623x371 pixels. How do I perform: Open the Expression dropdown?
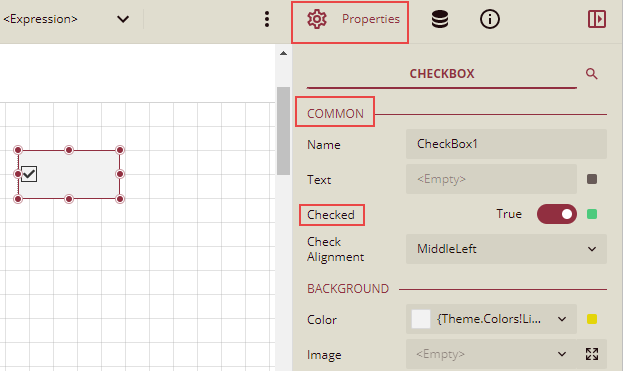tap(66, 19)
